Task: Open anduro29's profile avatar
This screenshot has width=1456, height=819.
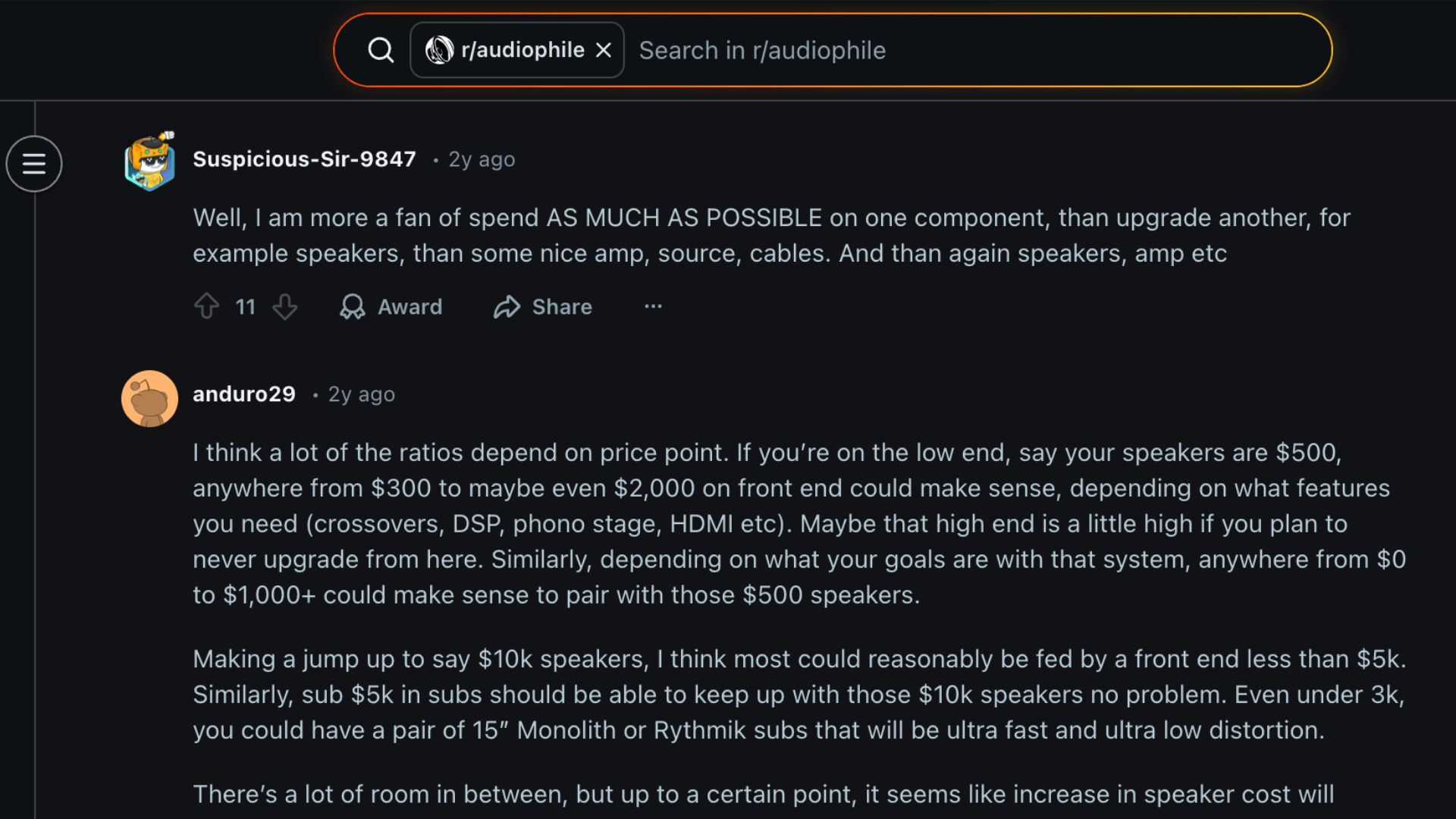Action: 149,397
